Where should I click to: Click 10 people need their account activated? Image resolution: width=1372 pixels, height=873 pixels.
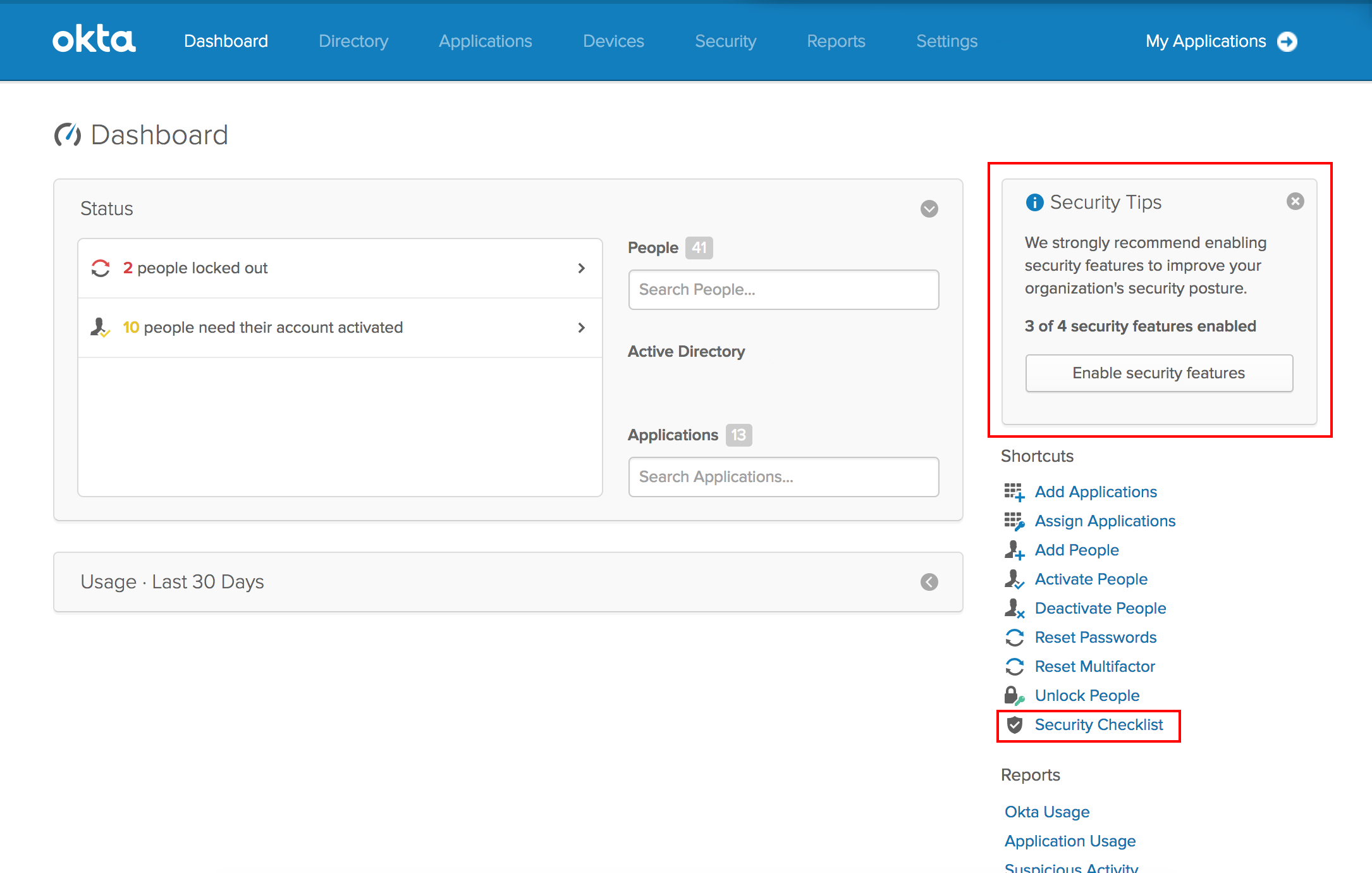point(262,328)
